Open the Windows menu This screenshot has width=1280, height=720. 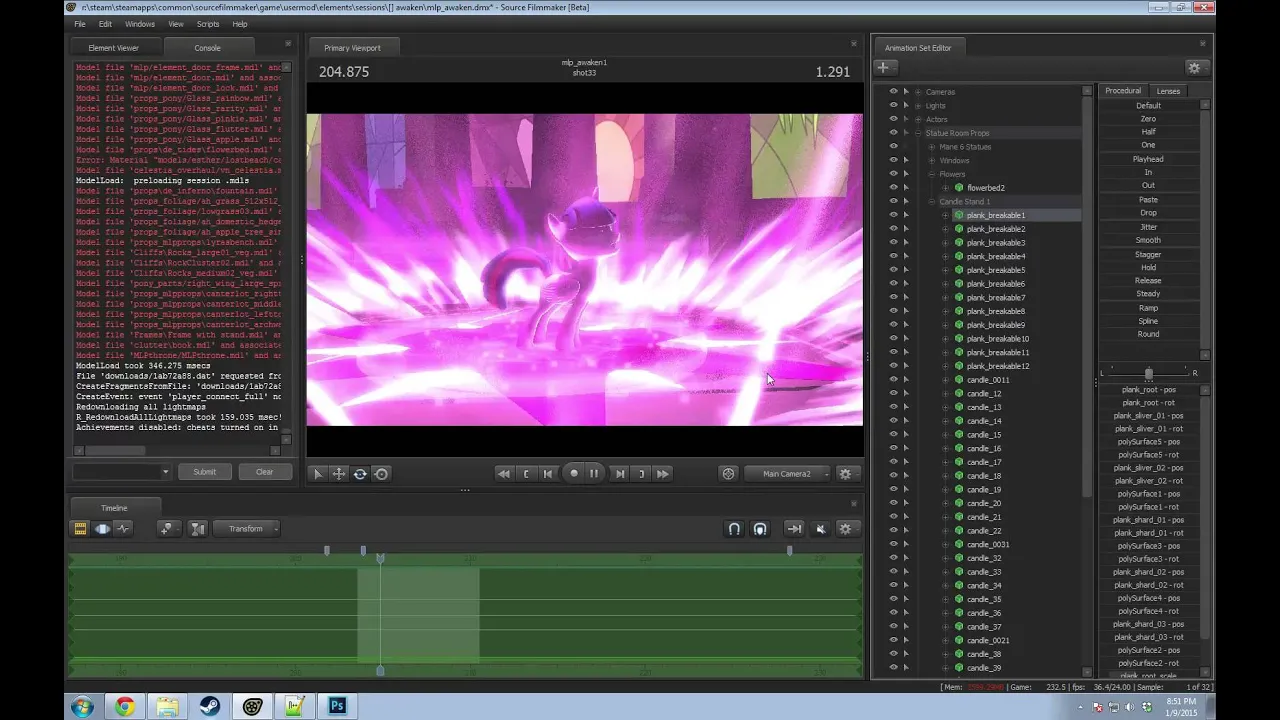[140, 24]
